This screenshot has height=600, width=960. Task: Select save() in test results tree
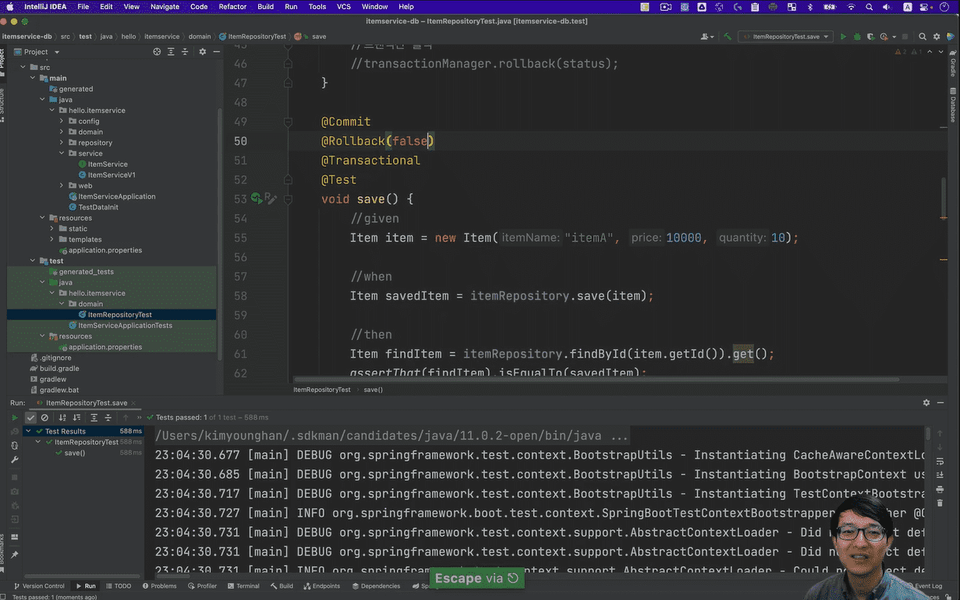(75, 453)
